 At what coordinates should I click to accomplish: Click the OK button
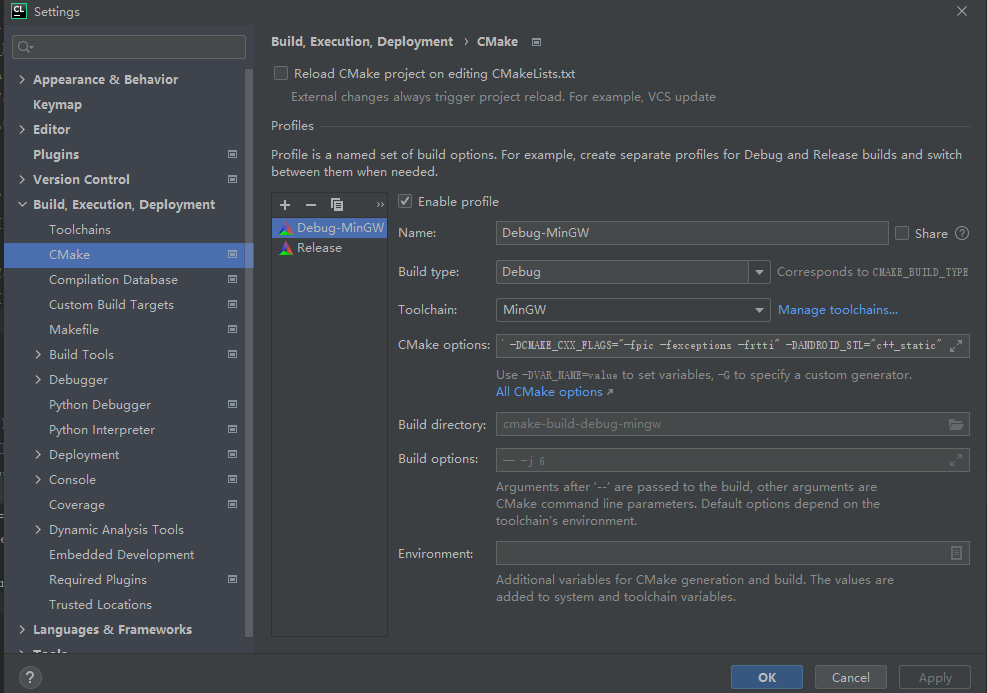(x=766, y=677)
